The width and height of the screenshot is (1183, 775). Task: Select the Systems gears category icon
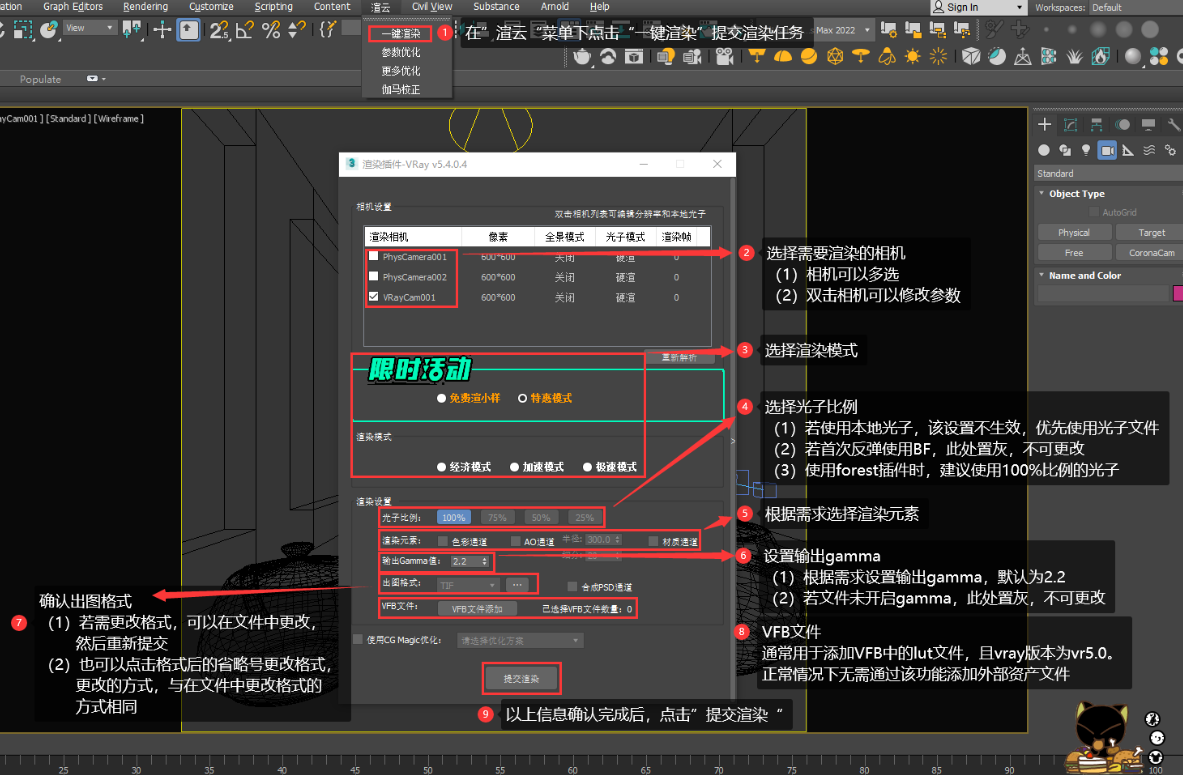pyautogui.click(x=1170, y=150)
